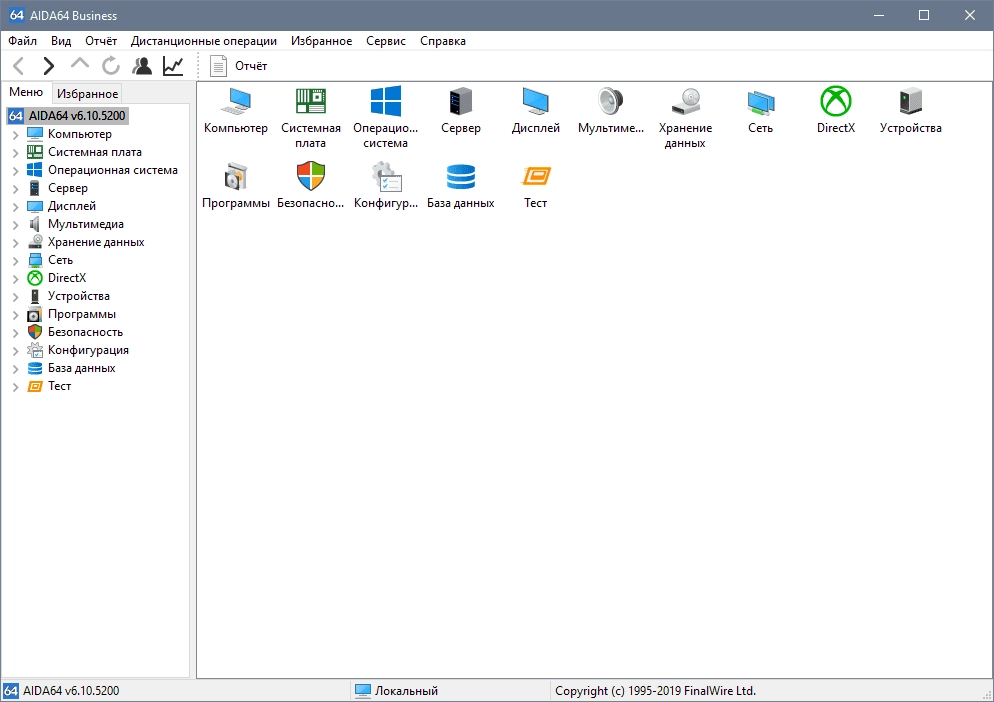
Task: Select the Операционная система Windows logo icon
Action: 385,102
